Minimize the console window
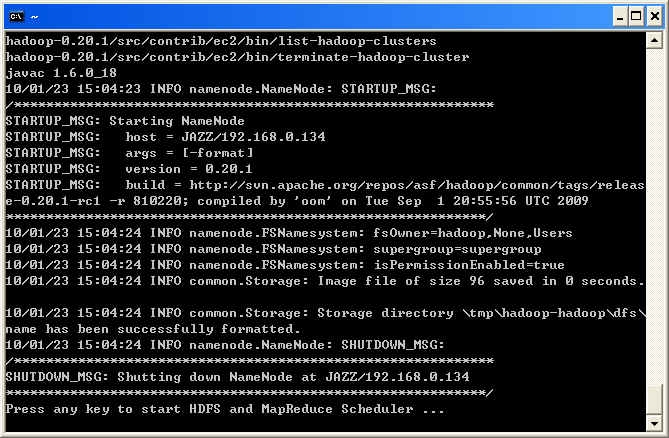This screenshot has width=669, height=438. [x=620, y=17]
